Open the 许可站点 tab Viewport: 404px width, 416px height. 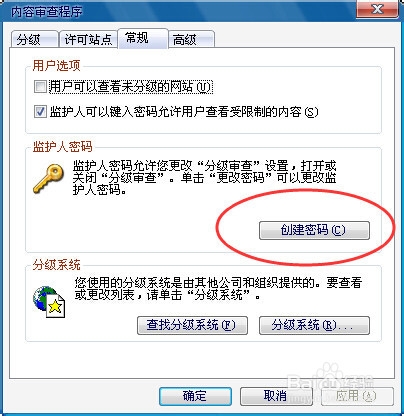click(x=88, y=40)
